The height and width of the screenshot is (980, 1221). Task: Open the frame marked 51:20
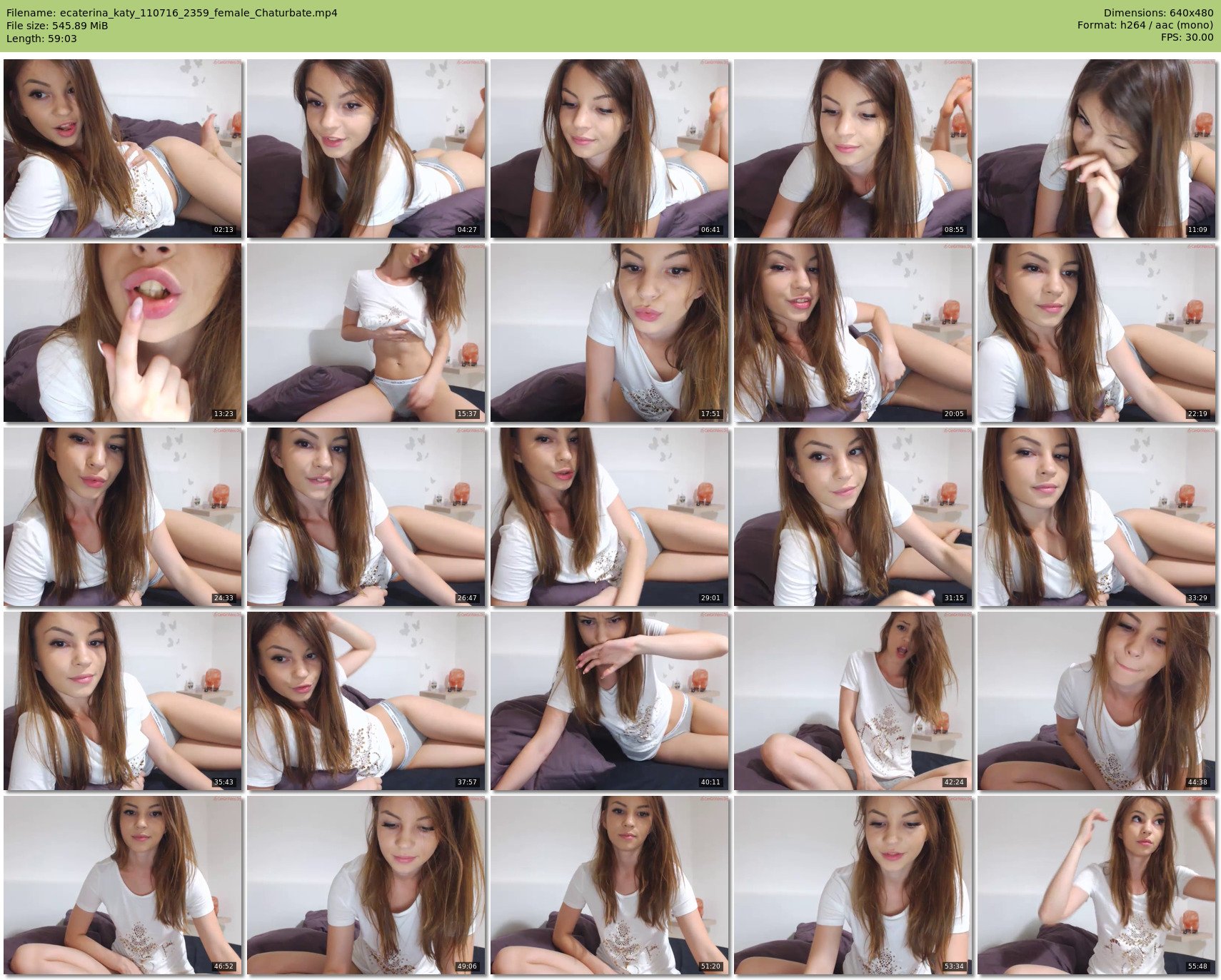610,885
